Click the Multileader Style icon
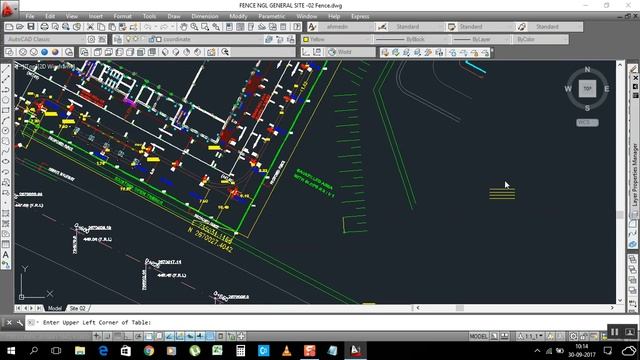 pyautogui.click(x=522, y=27)
